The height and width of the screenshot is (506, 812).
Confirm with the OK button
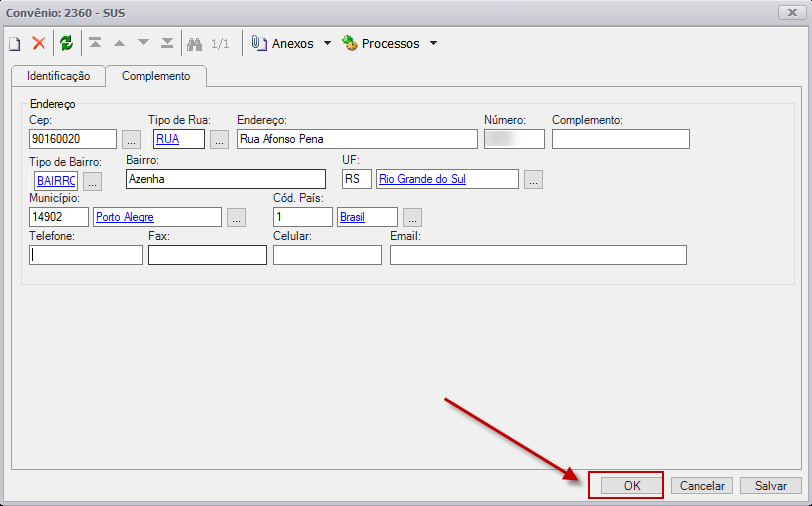[x=632, y=486]
